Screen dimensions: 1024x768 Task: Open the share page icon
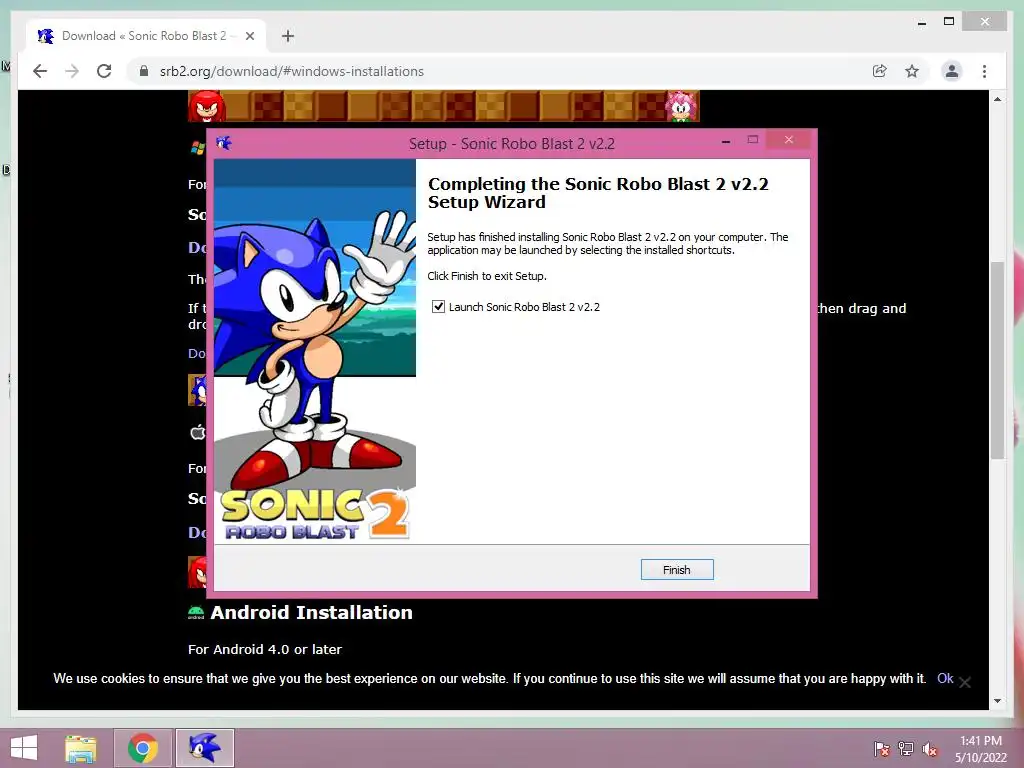(x=880, y=71)
